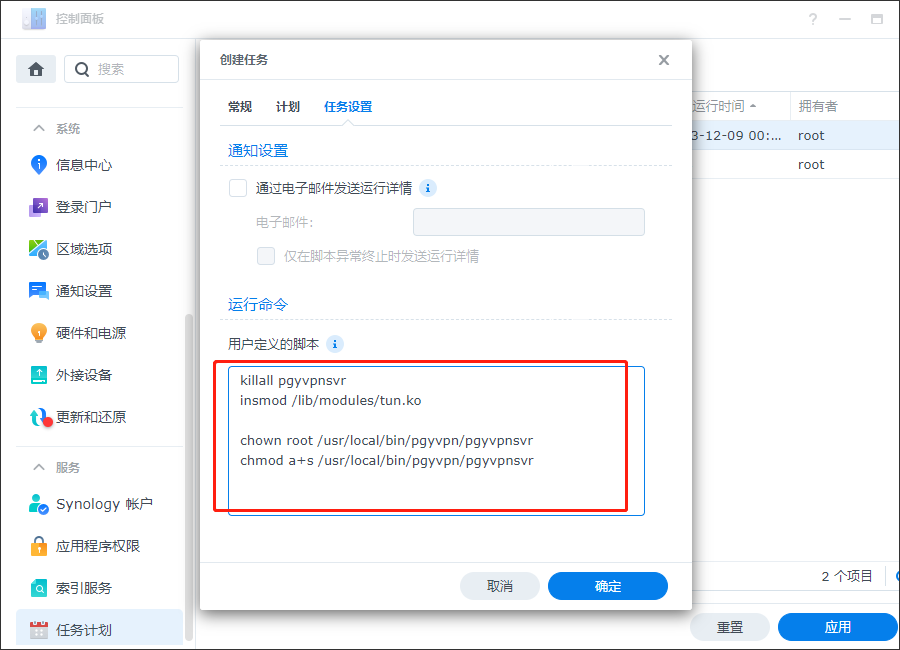Enable 通过电子邮件发送运行详情 checkbox
The height and width of the screenshot is (650, 900).
point(238,188)
